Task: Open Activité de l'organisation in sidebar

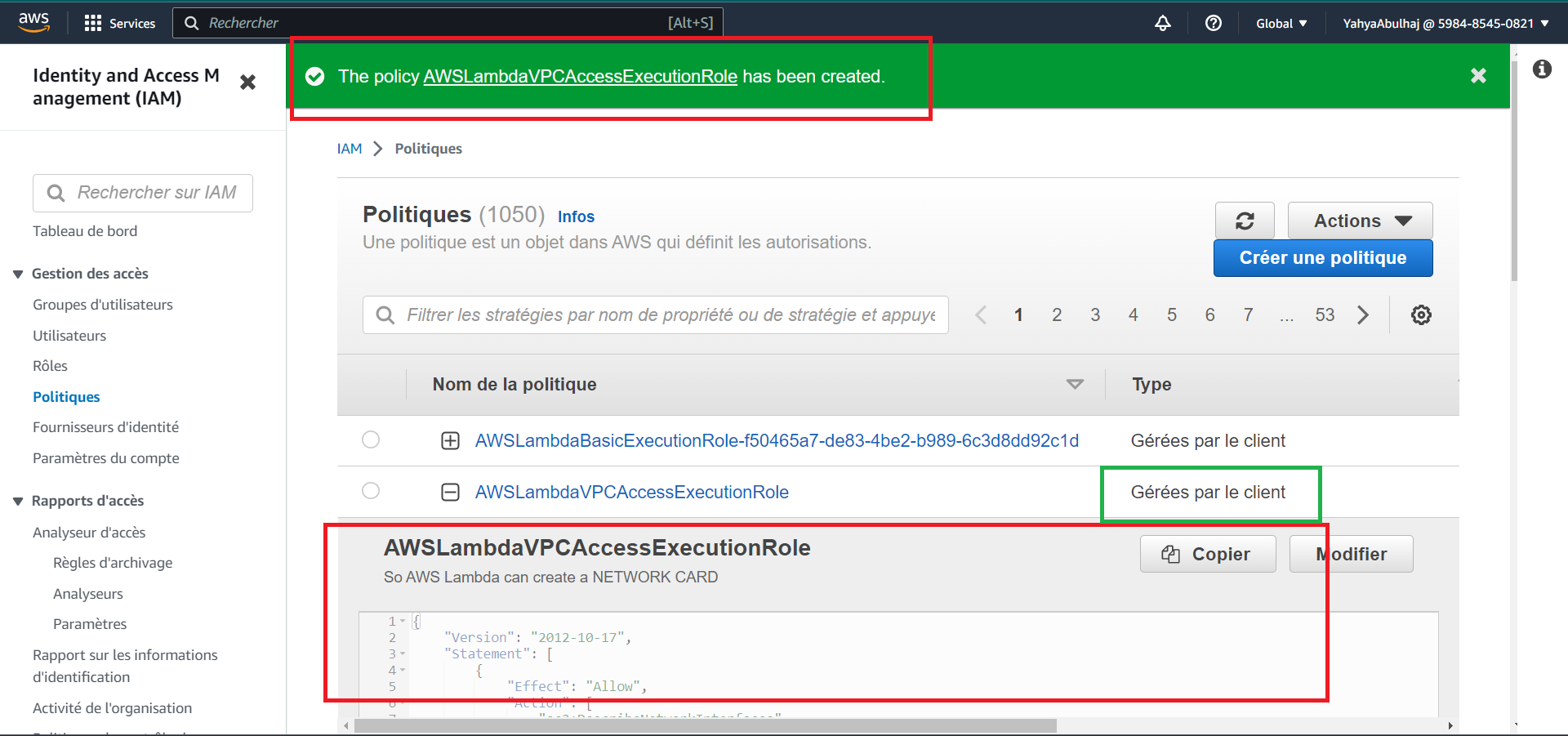Action: [x=112, y=708]
